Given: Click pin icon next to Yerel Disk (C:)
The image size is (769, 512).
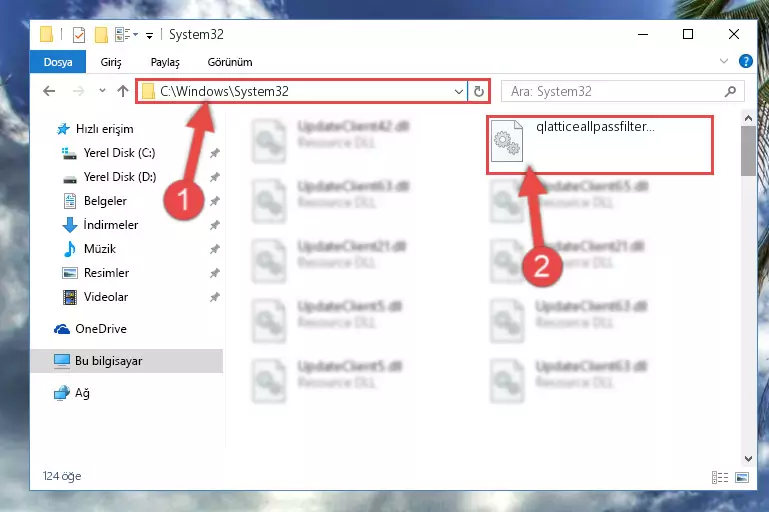Looking at the screenshot, I should (x=214, y=153).
